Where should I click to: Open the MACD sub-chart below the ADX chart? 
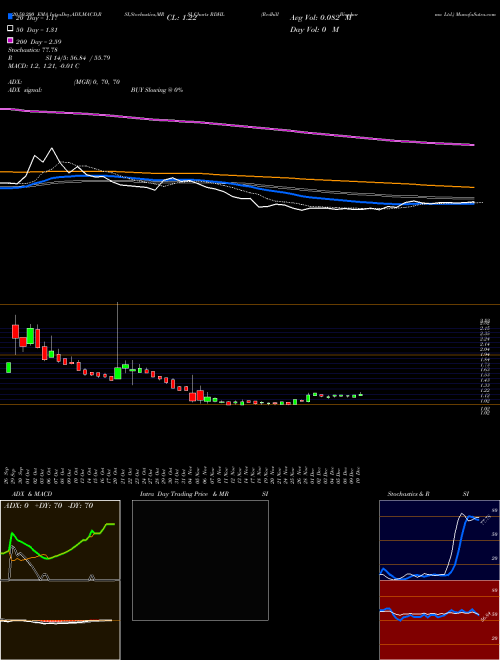[60, 620]
